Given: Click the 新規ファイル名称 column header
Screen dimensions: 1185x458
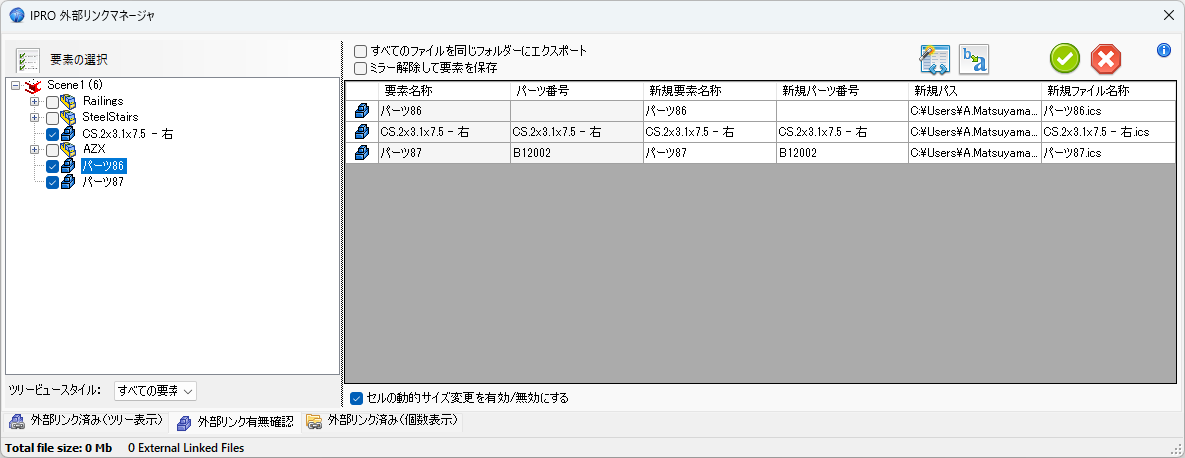Looking at the screenshot, I should click(x=1109, y=91).
